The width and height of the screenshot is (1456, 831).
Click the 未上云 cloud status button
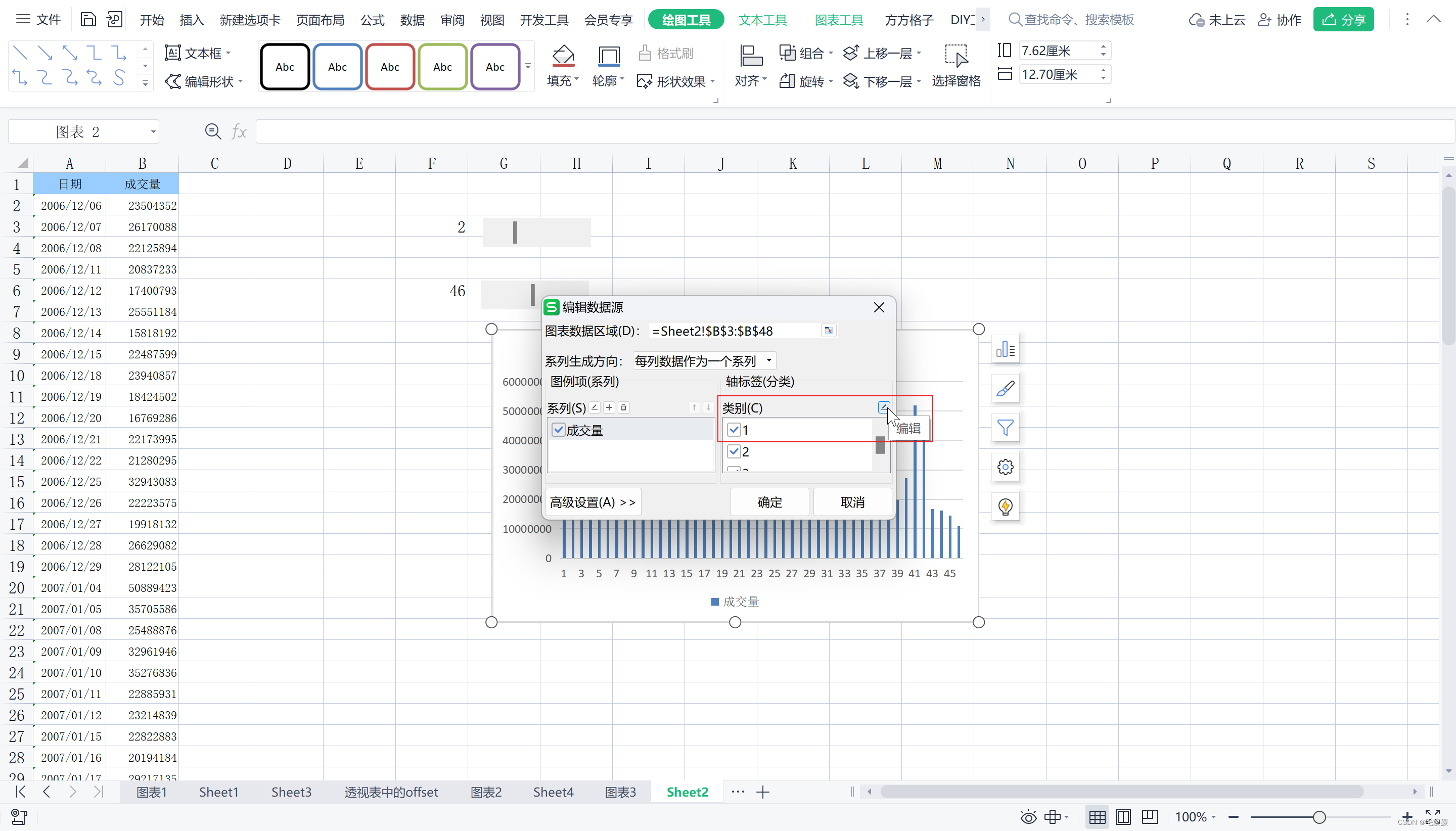[1217, 20]
